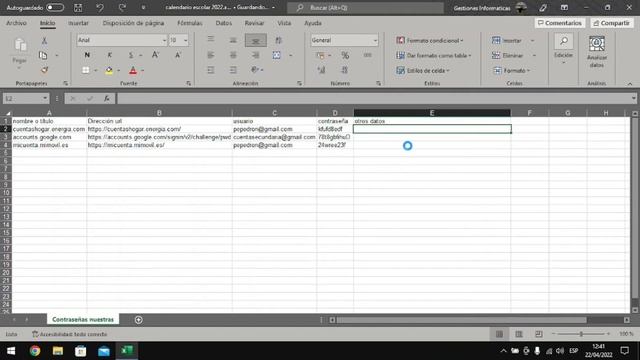Viewport: 640px width, 360px height.
Task: Align text to middle vertically
Action: pos(233,40)
